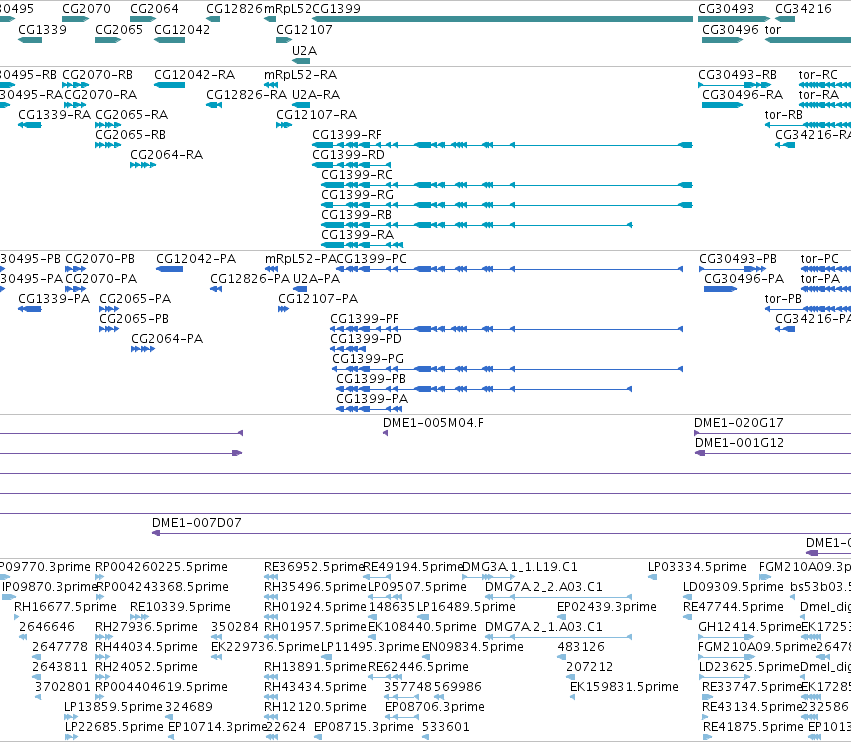Click transcript CG1339-RA
This screenshot has width=851, height=742.
[55, 115]
